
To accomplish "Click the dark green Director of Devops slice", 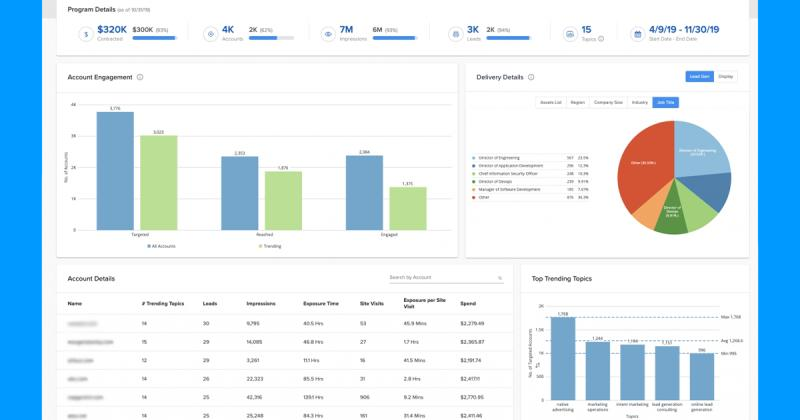I will click(671, 214).
